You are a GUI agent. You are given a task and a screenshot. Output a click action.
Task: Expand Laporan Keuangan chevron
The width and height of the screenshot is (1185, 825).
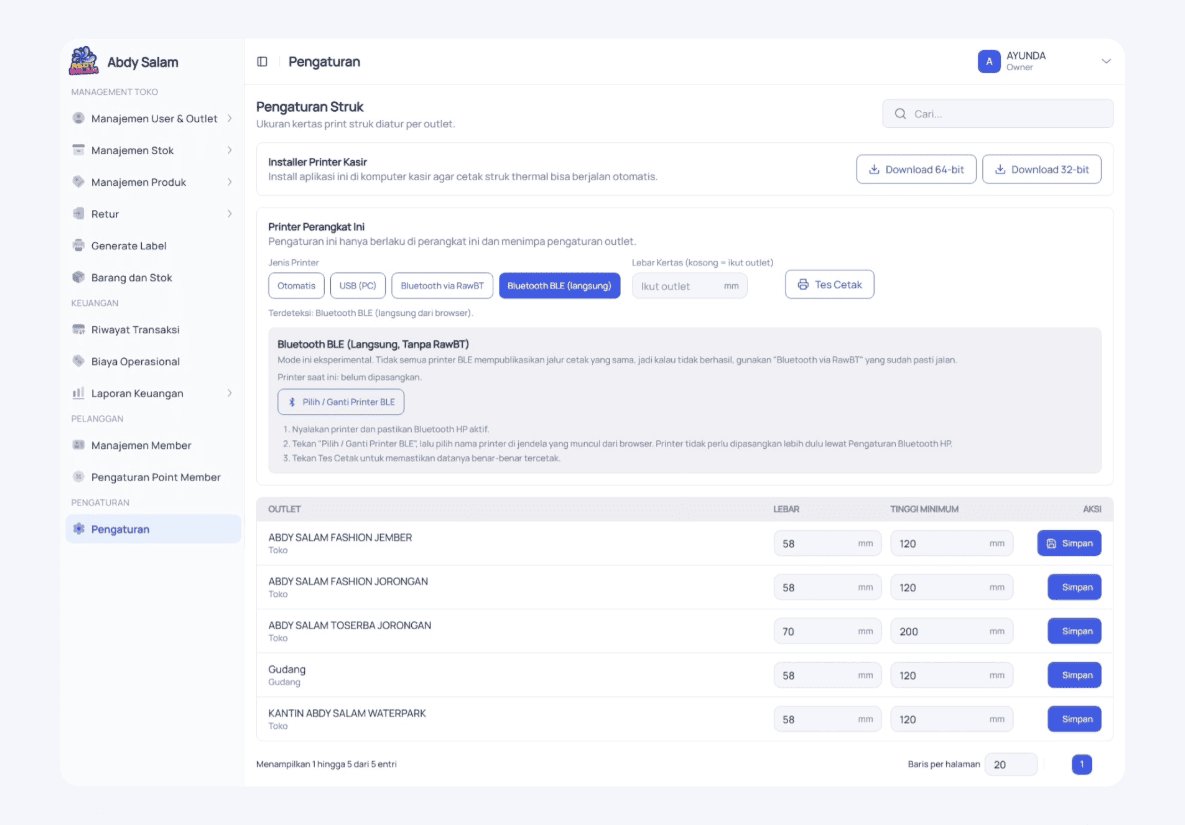point(230,393)
